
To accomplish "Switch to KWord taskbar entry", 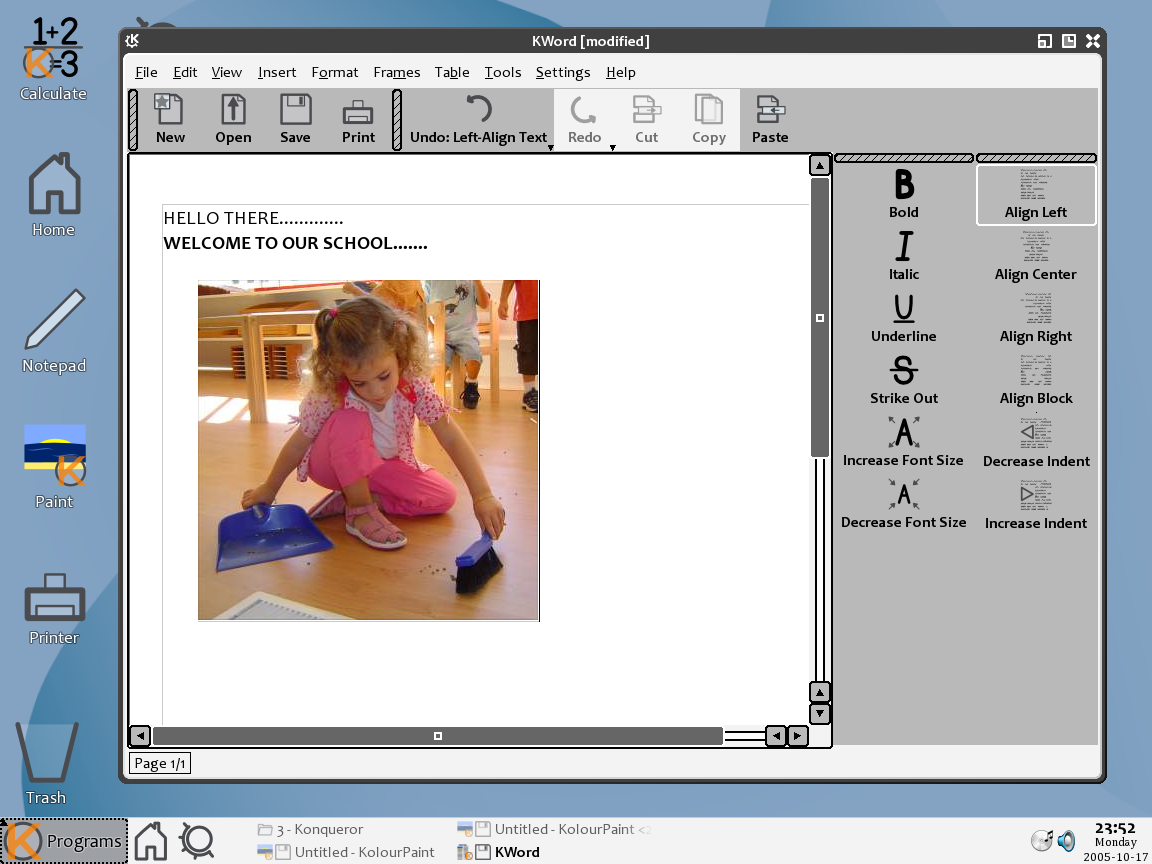I will point(498,852).
